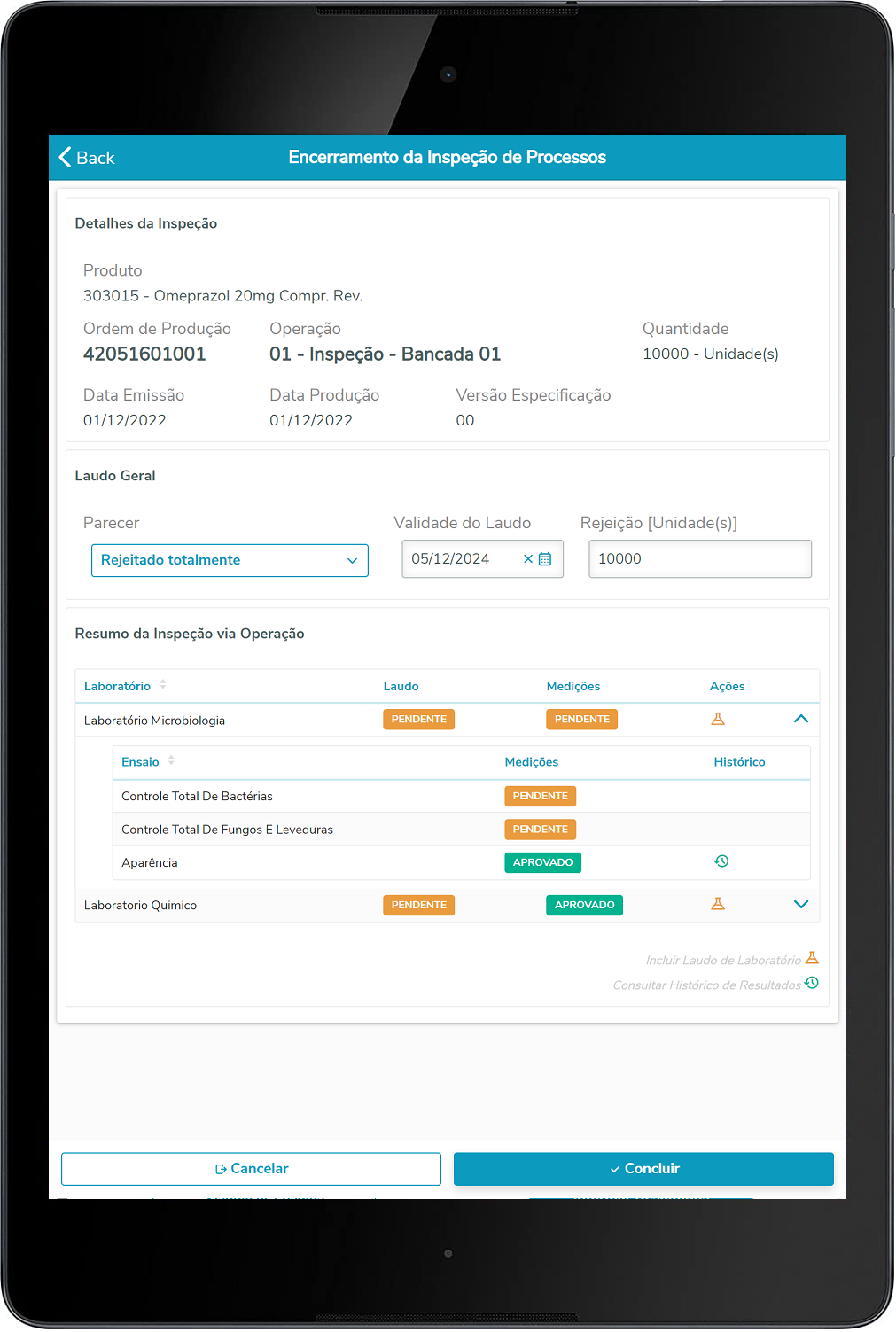Click PENDENTE badge for Controle Total De Bactérias

(x=540, y=796)
